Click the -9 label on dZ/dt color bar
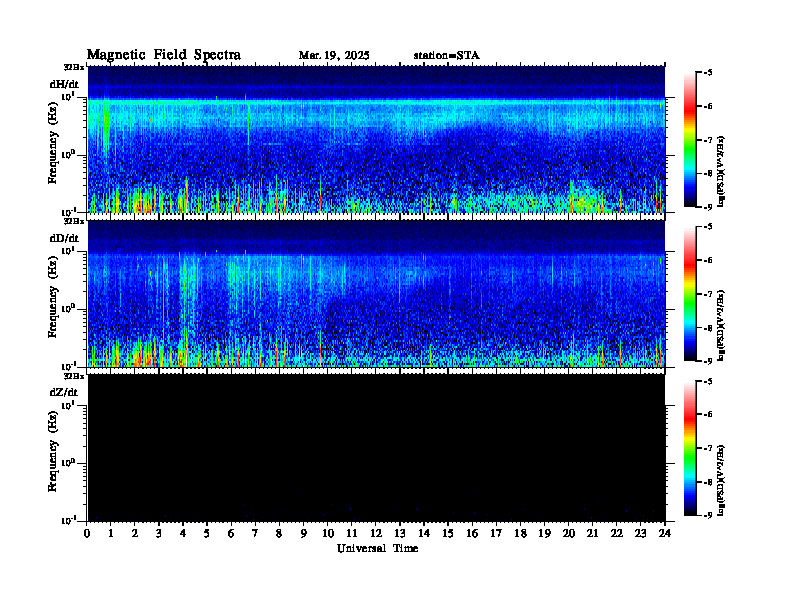 (x=708, y=515)
